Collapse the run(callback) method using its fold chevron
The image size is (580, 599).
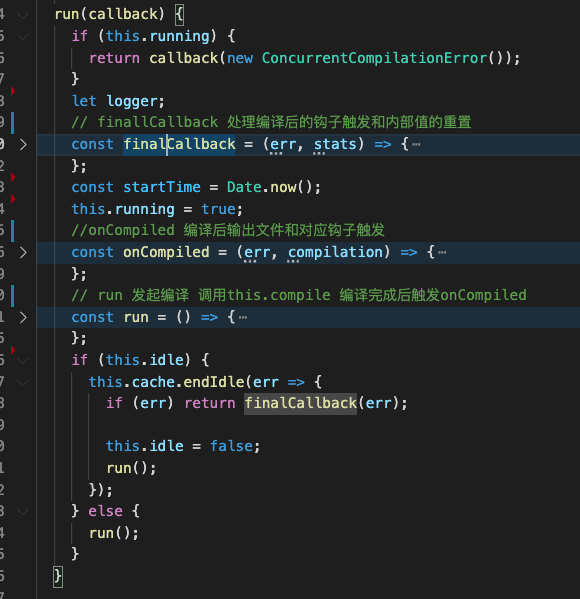(23, 16)
